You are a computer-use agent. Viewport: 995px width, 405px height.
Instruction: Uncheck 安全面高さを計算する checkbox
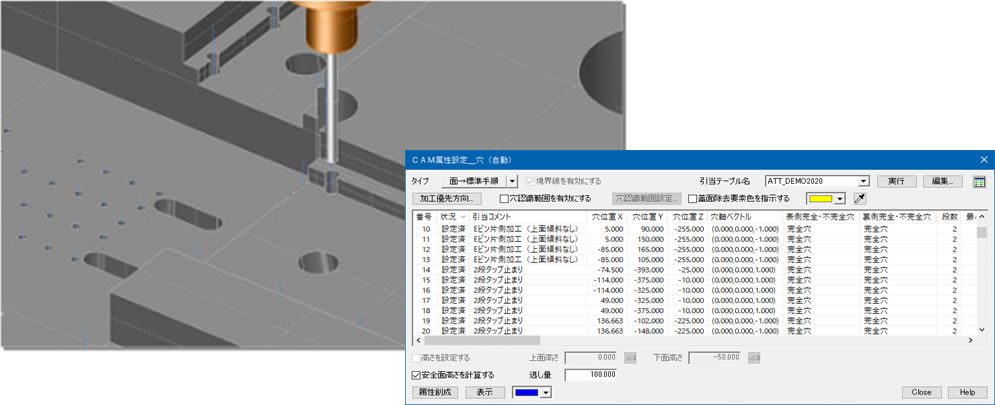click(x=417, y=375)
